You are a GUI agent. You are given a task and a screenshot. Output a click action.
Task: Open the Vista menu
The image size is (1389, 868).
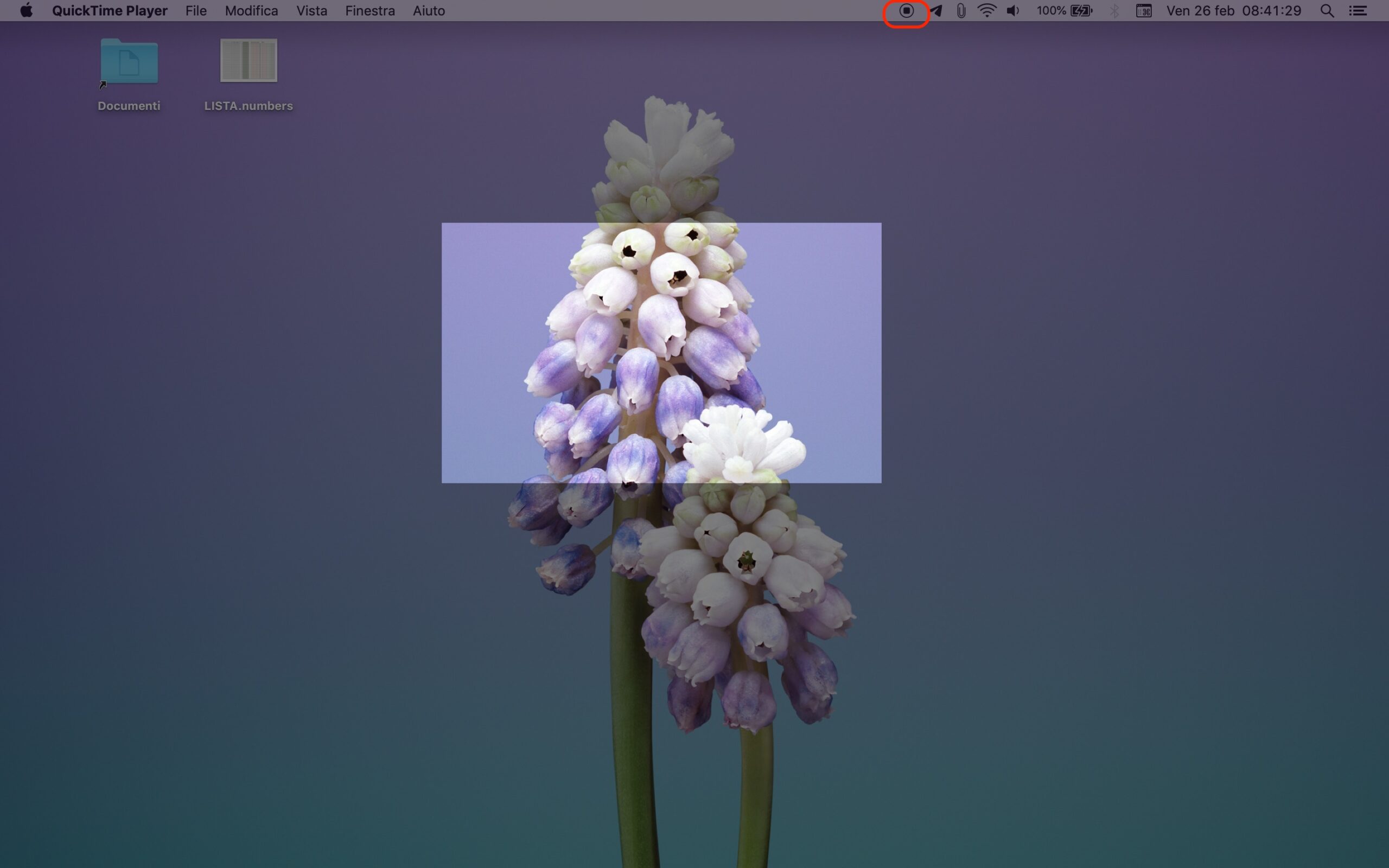(311, 11)
